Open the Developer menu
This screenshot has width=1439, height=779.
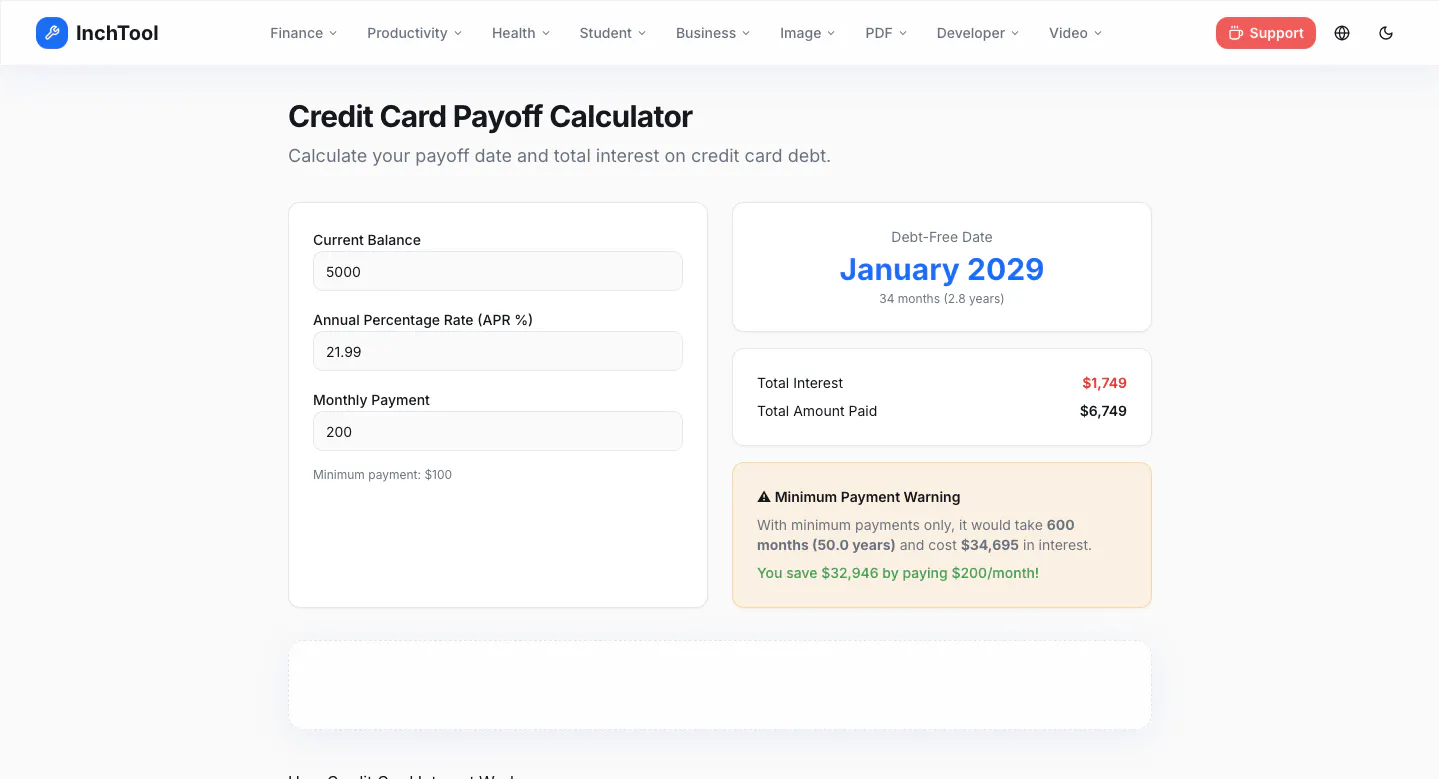click(978, 33)
